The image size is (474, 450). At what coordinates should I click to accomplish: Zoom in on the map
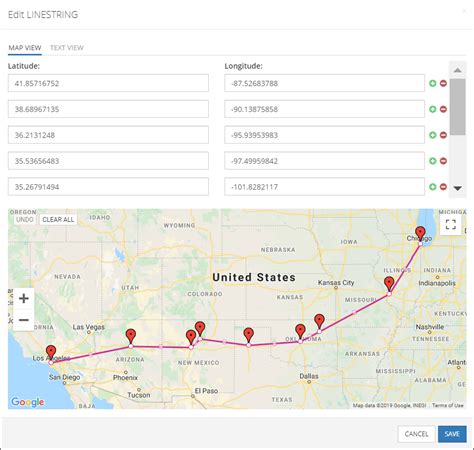[24, 298]
